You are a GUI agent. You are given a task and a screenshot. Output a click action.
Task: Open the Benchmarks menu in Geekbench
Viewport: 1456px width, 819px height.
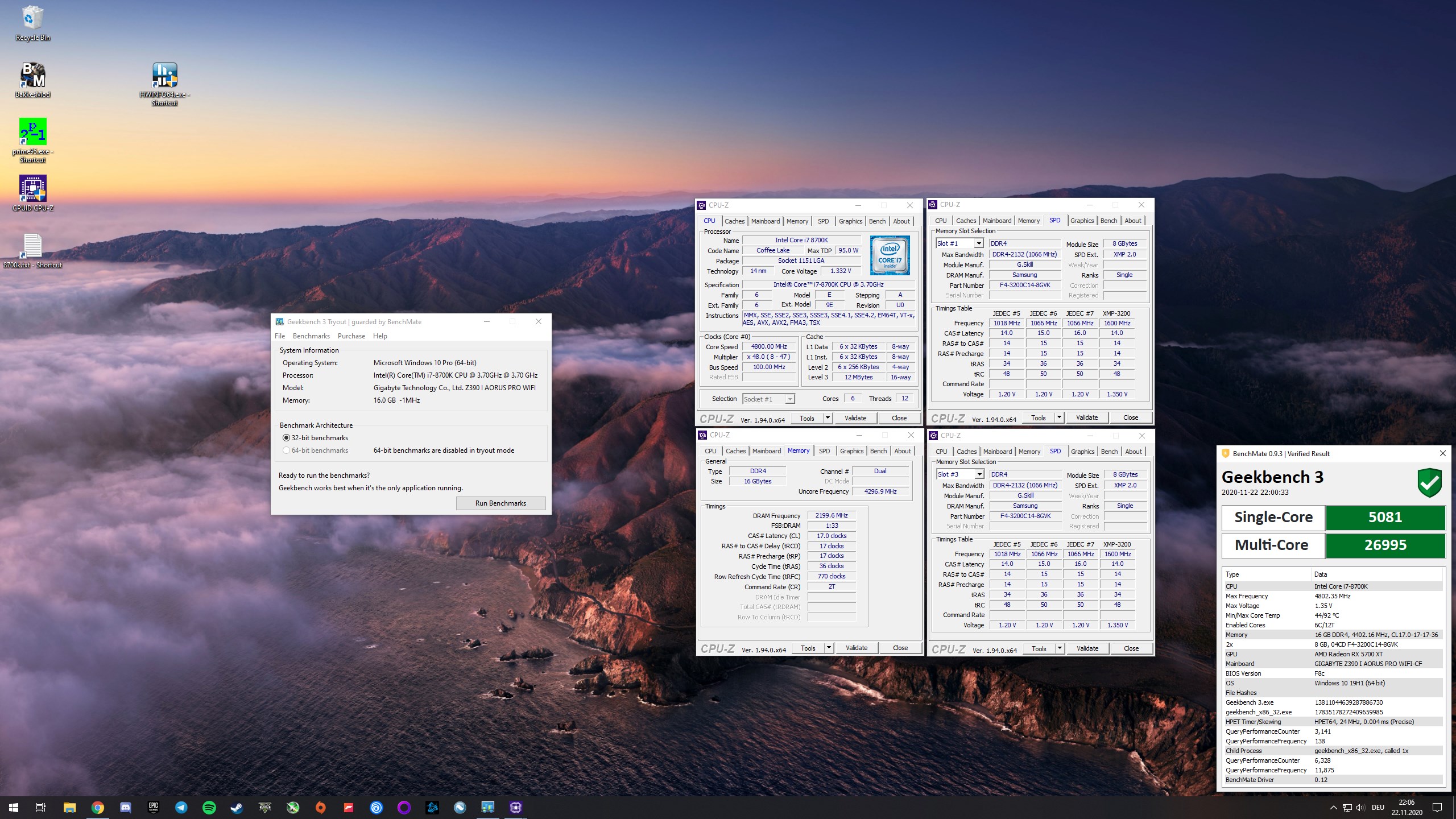[311, 336]
